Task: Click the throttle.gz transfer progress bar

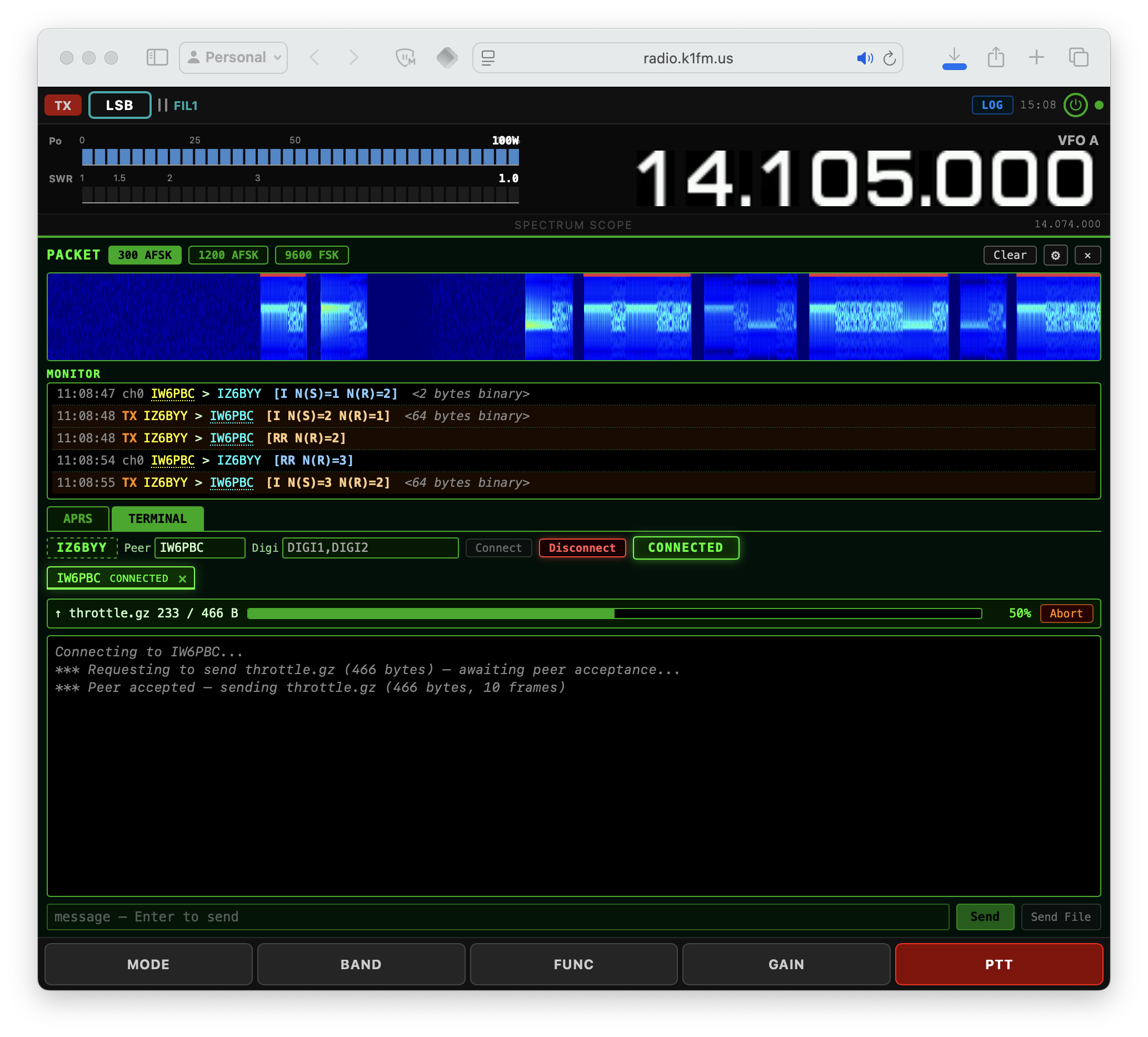Action: click(615, 613)
